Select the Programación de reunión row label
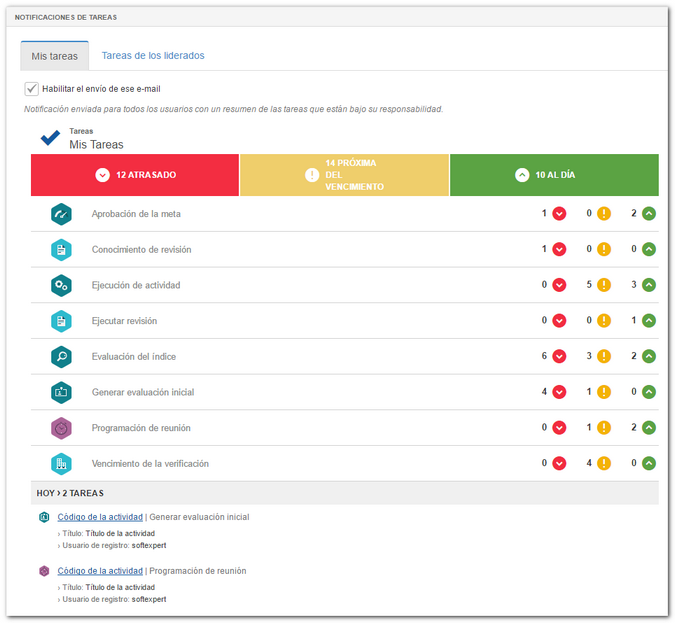The image size is (675, 623). click(x=141, y=428)
